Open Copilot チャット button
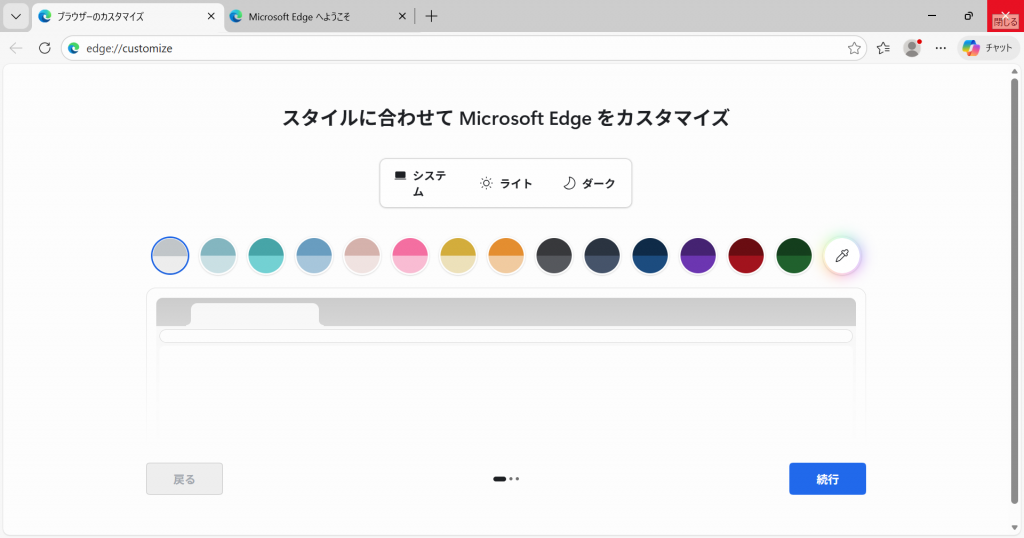This screenshot has height=538, width=1024. (x=988, y=48)
